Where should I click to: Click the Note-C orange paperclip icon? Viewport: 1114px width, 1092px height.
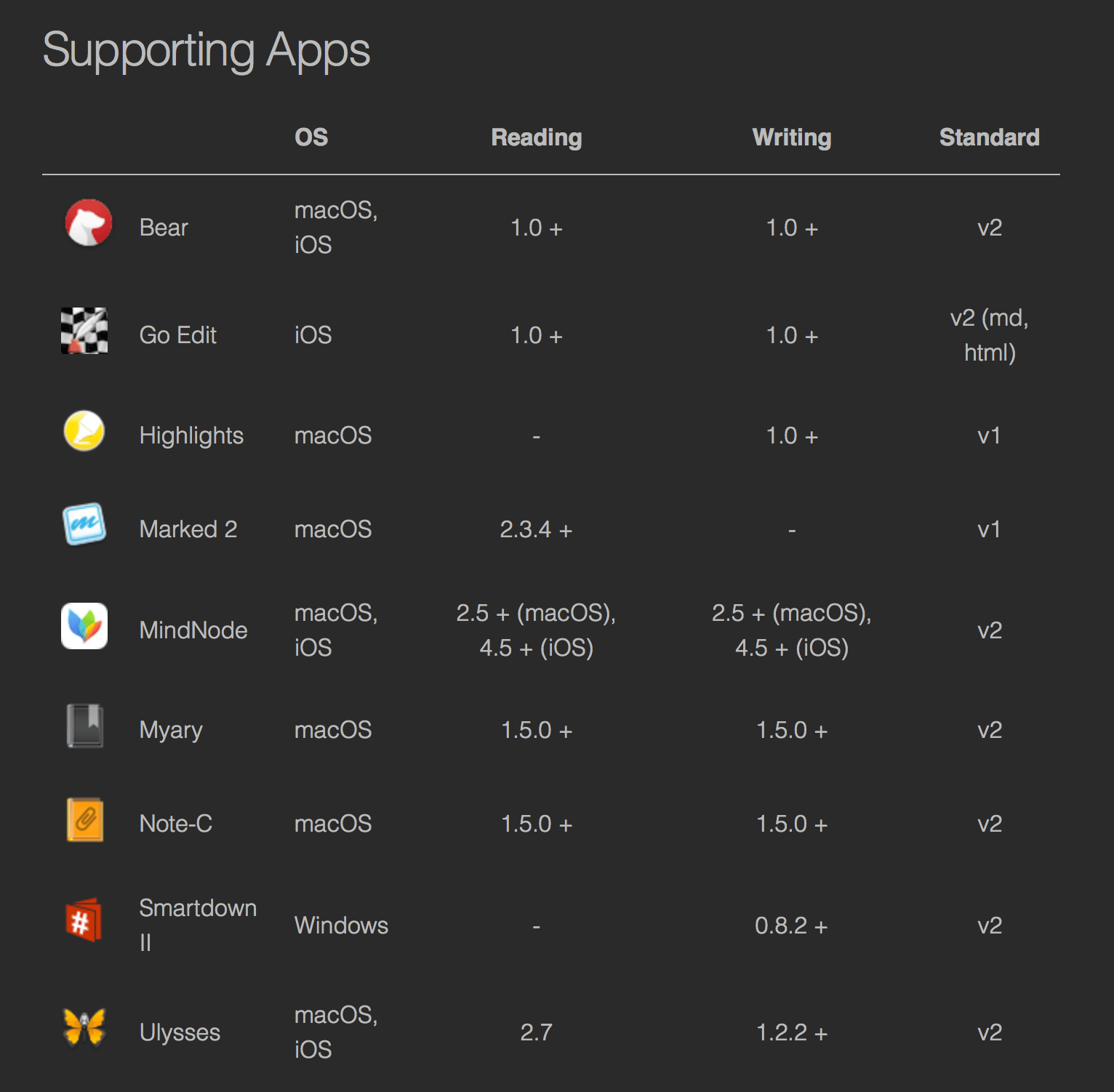coord(84,819)
